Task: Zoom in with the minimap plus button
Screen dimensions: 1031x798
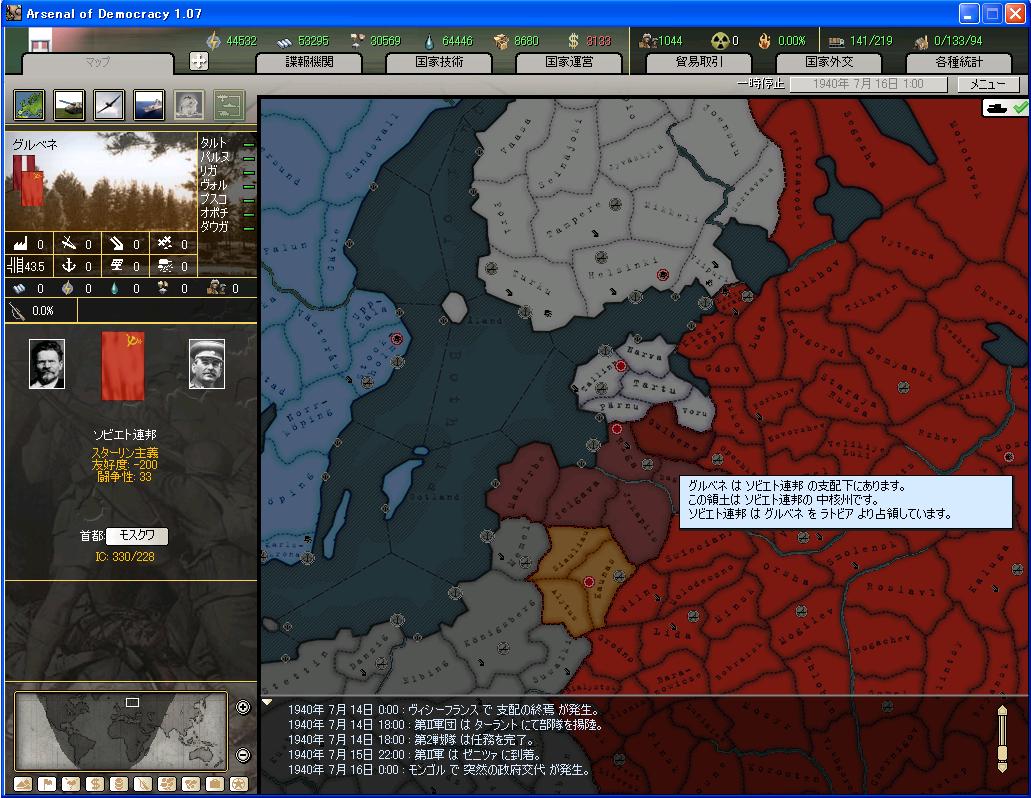Action: pos(243,708)
